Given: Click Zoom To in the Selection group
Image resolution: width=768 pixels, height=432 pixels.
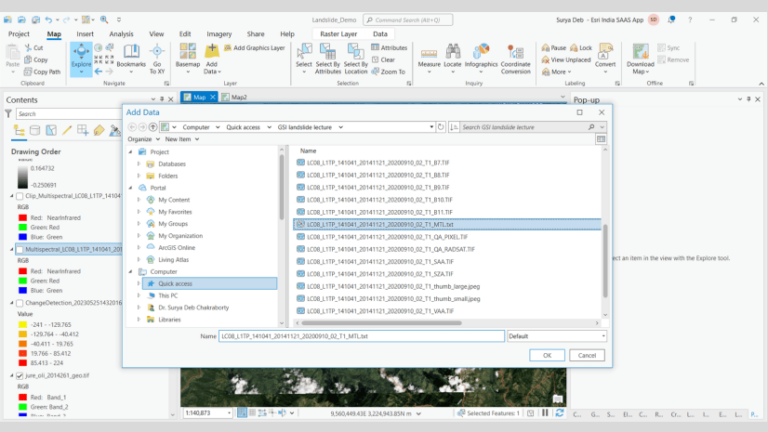Looking at the screenshot, I should click(x=388, y=72).
